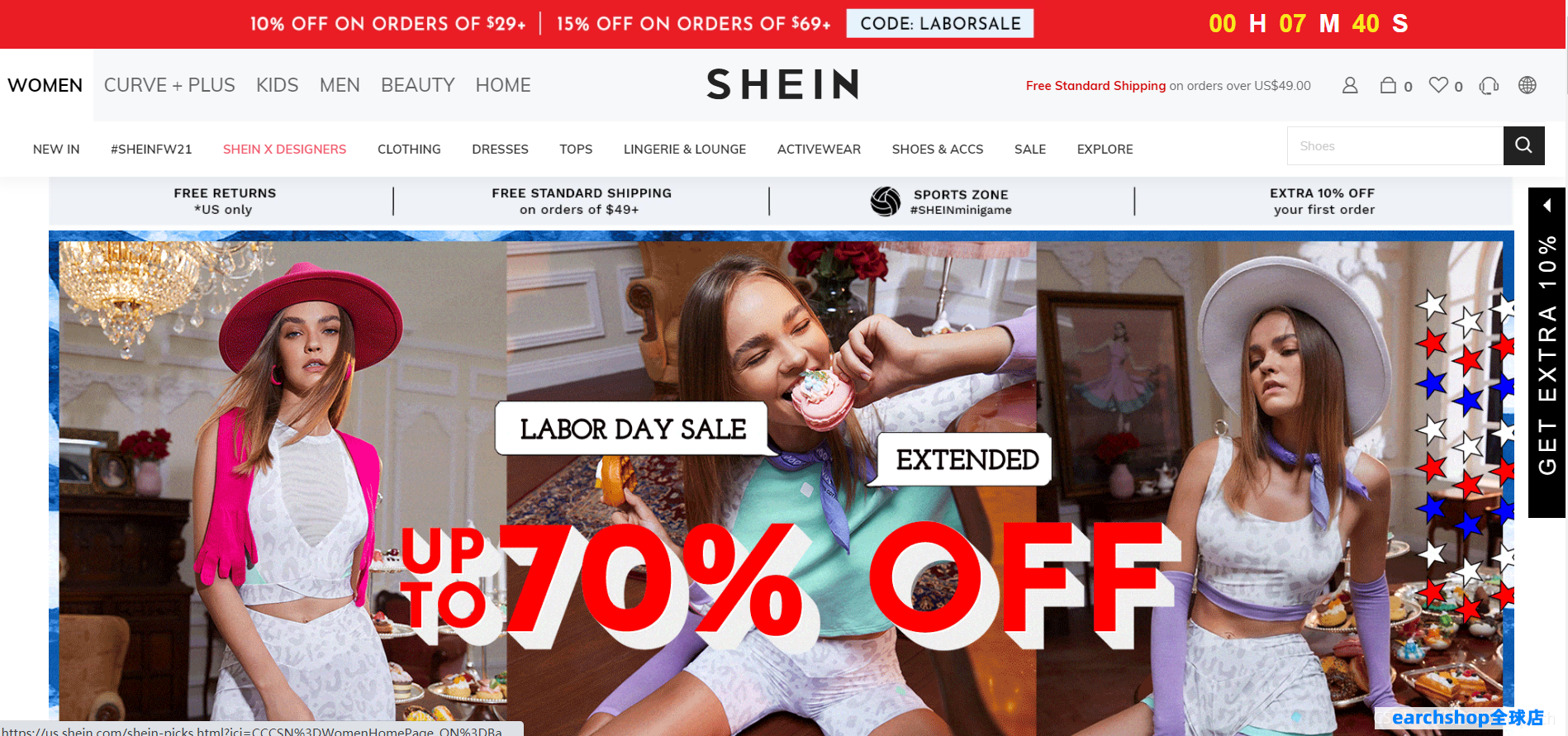
Task: Focus the Shoes search input field
Action: click(x=1395, y=146)
